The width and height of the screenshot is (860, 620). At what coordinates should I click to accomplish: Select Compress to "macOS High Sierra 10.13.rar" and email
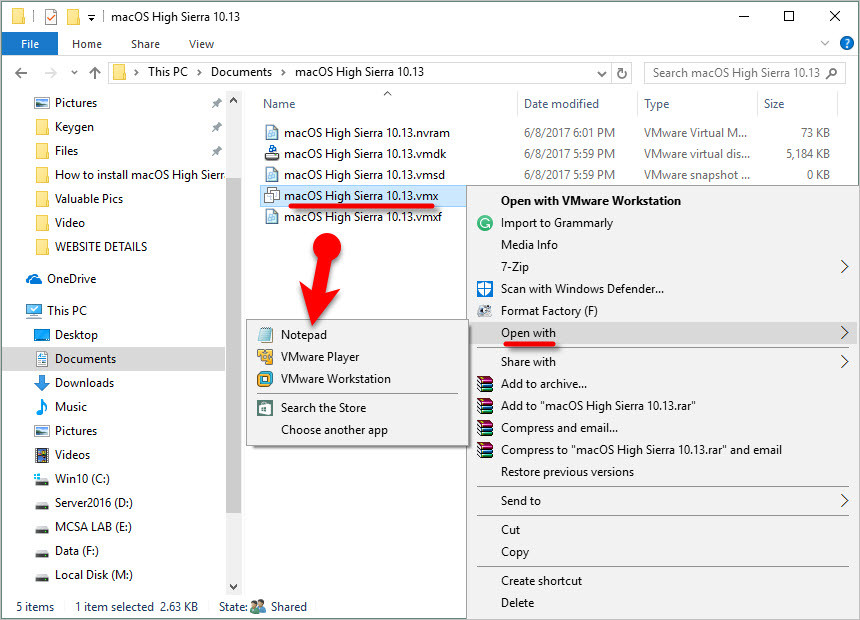click(641, 450)
